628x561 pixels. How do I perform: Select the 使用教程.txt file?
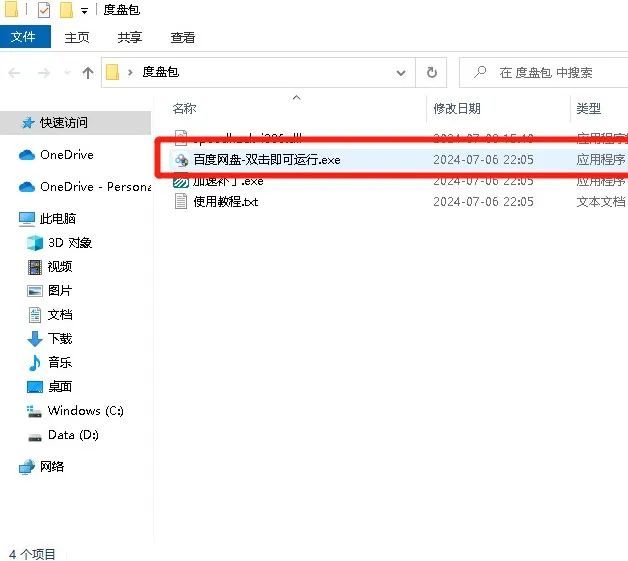225,201
